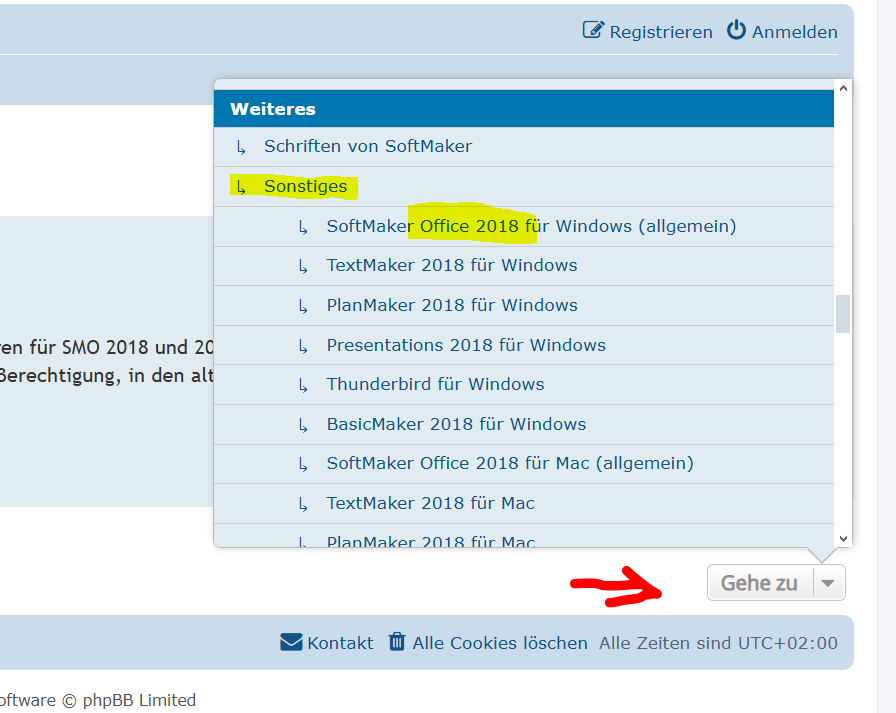Click the trash icon for Alle Cookies löschen
The image size is (896, 713).
[397, 642]
